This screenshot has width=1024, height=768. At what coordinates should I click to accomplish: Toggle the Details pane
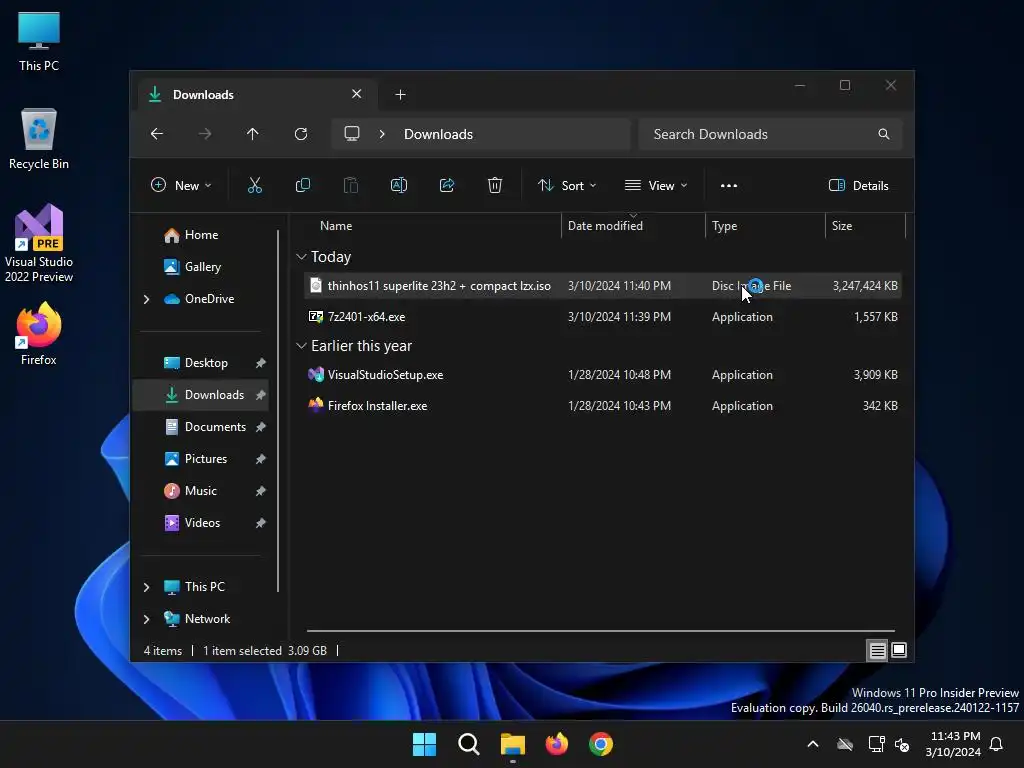858,185
